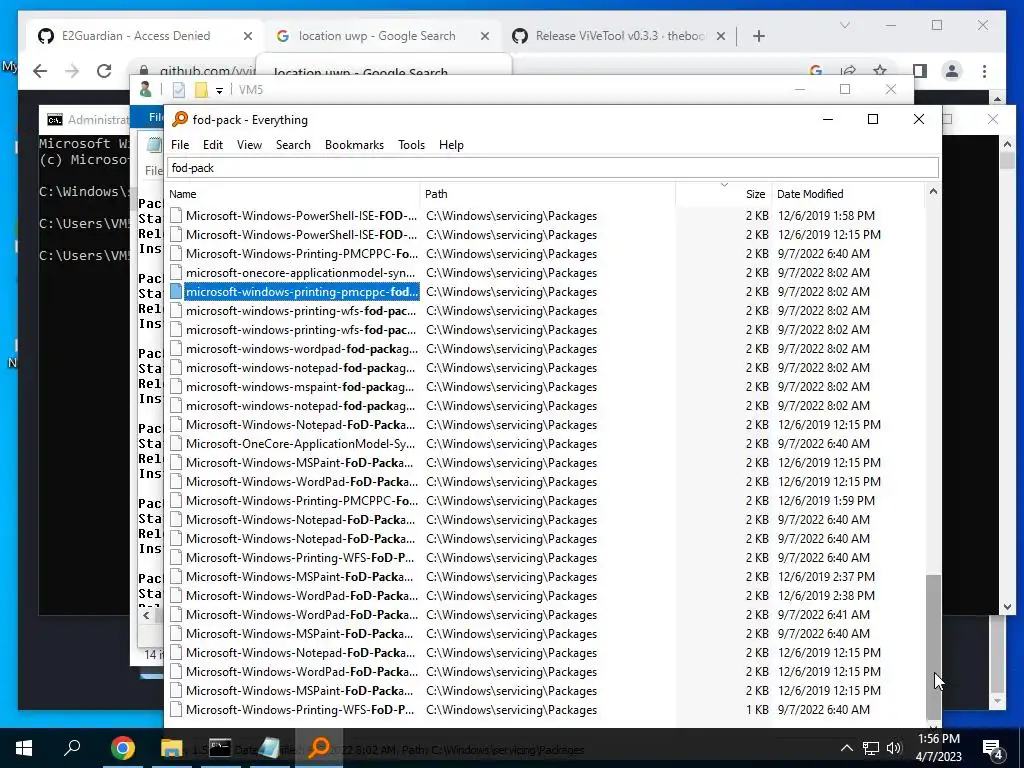This screenshot has width=1024, height=768.
Task: Click Command Prompt window scrollbar down arrow
Action: 1007,606
